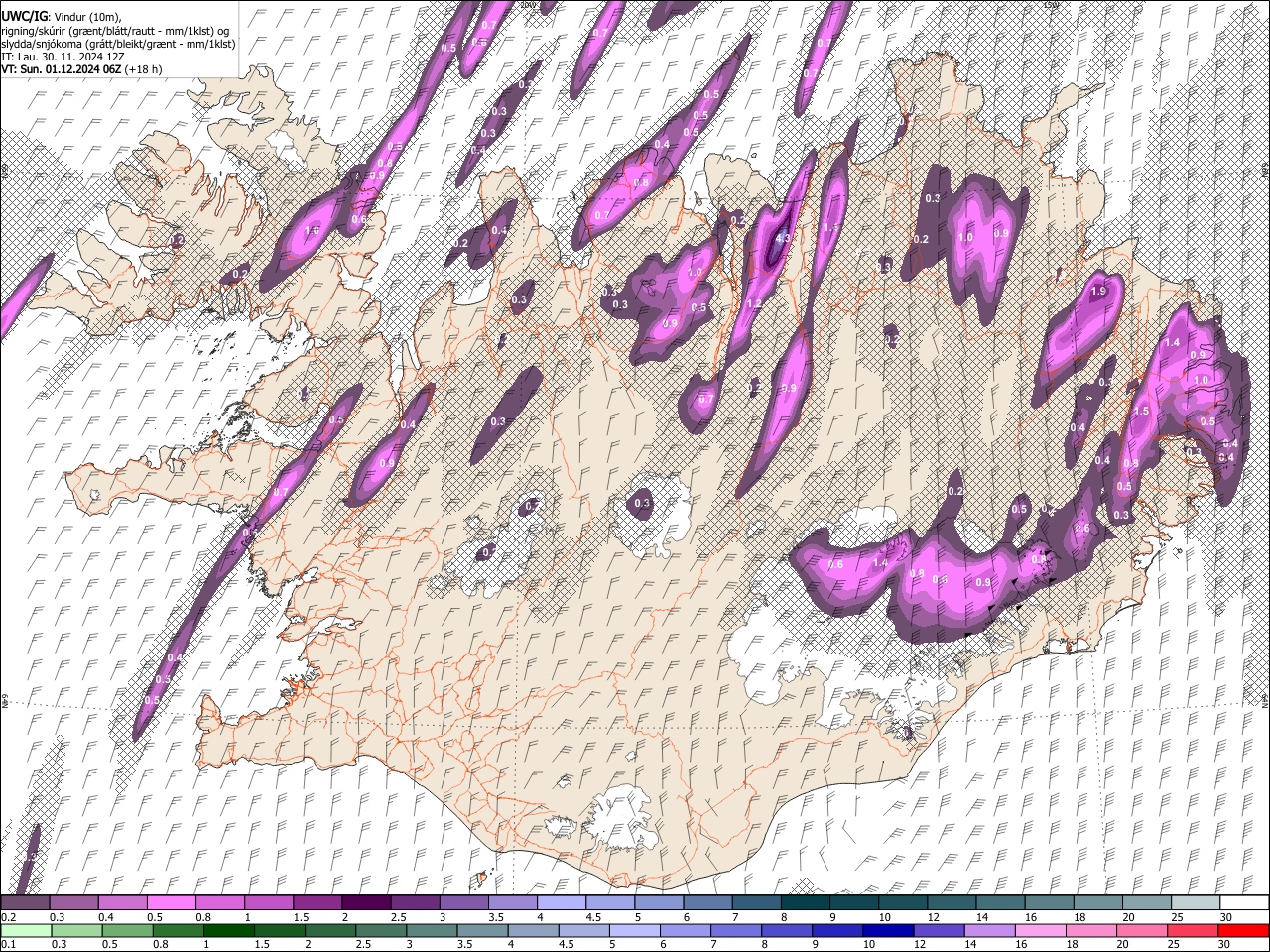The height and width of the screenshot is (952, 1270).
Task: Click the pink 16–18 rain scale swatch
Action: (1041, 931)
